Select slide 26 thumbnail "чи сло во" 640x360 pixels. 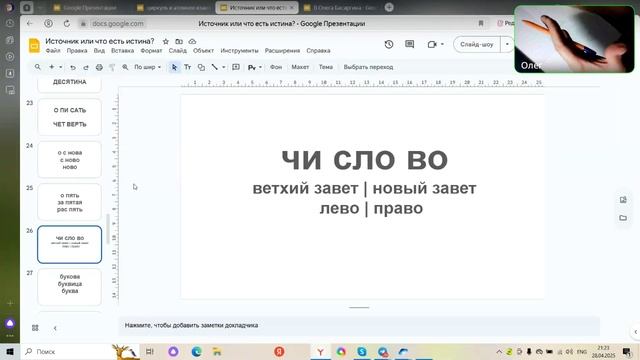pyautogui.click(x=69, y=244)
